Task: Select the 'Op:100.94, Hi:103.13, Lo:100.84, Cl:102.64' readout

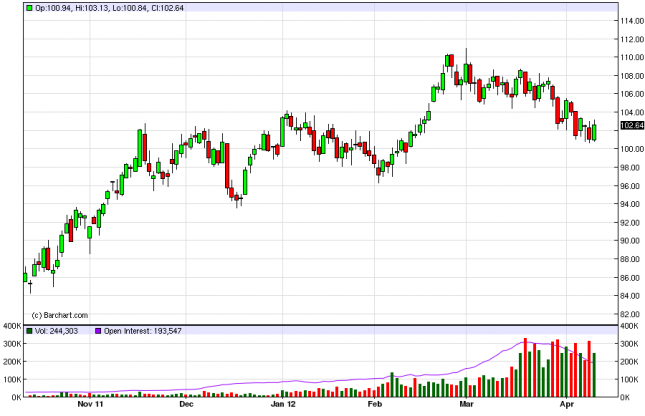Action: coord(109,8)
